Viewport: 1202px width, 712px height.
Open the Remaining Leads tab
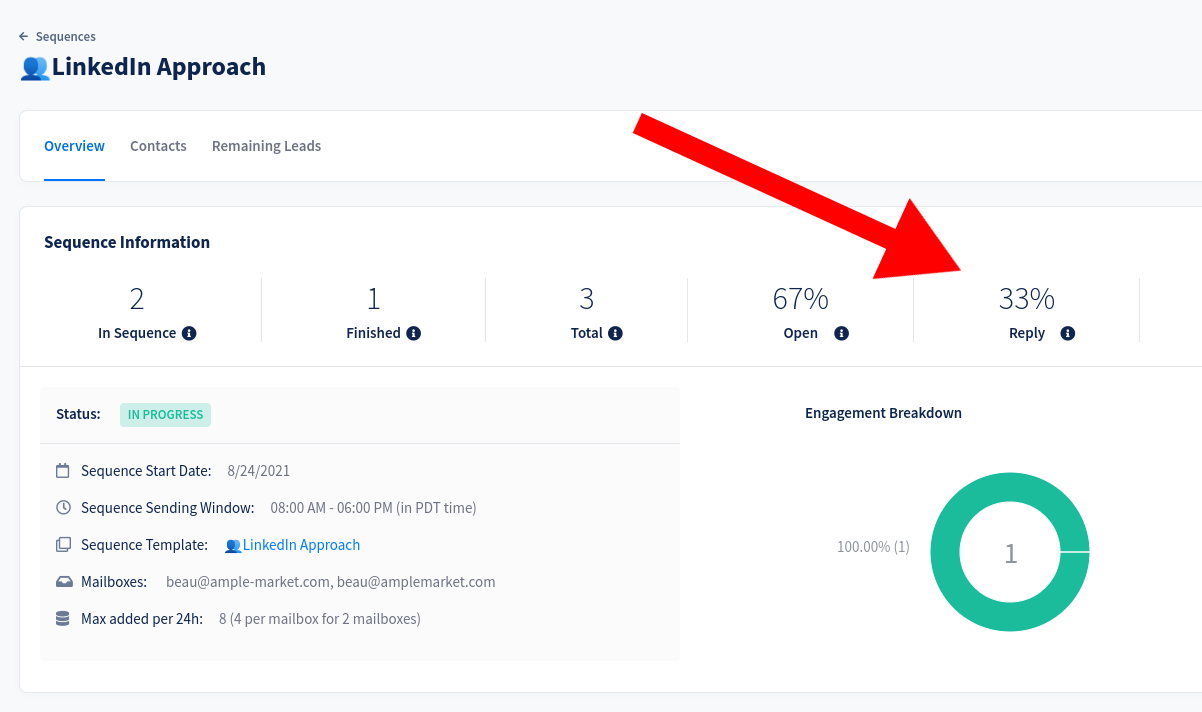267,146
